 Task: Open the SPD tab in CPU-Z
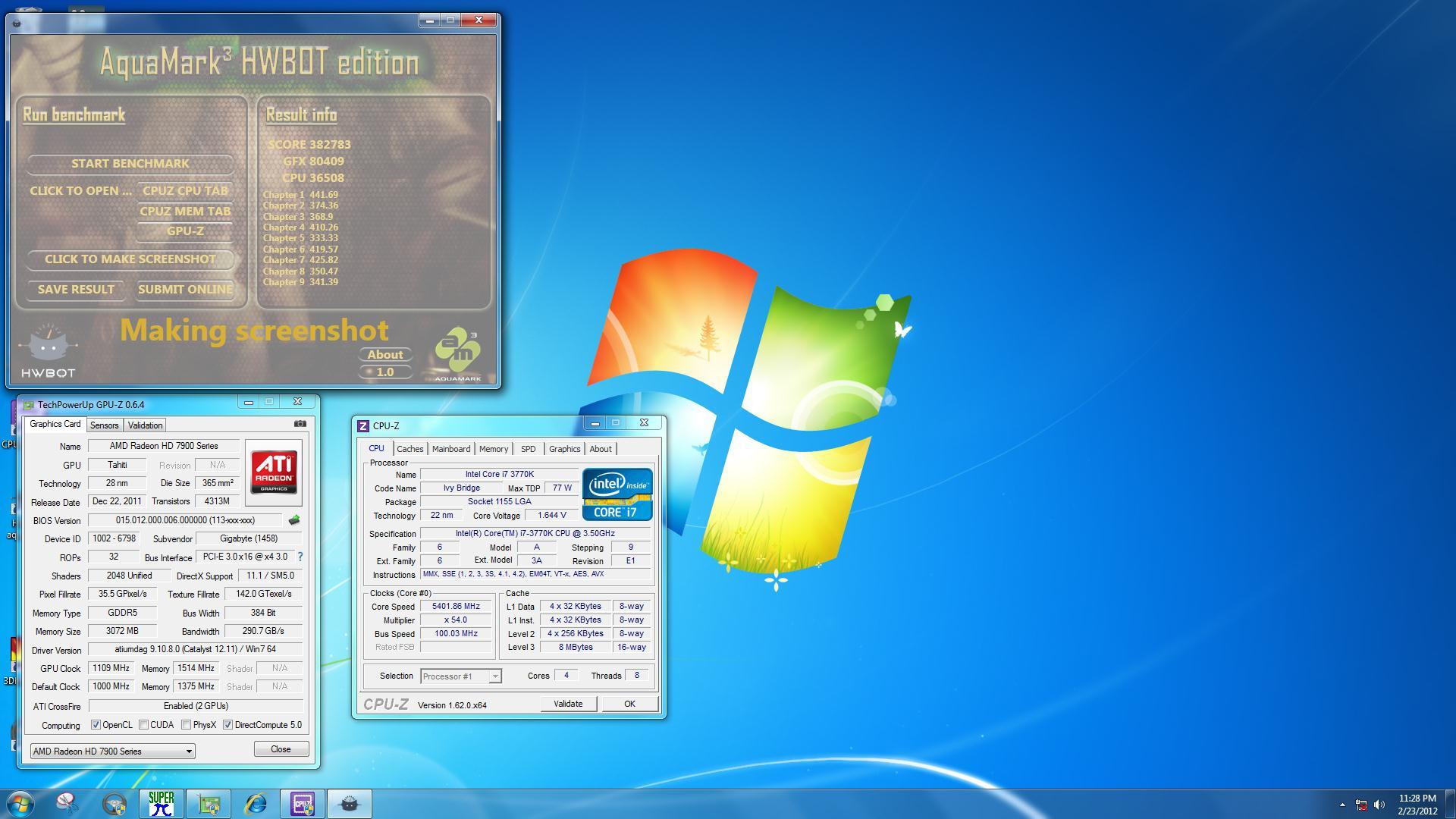pyautogui.click(x=529, y=449)
